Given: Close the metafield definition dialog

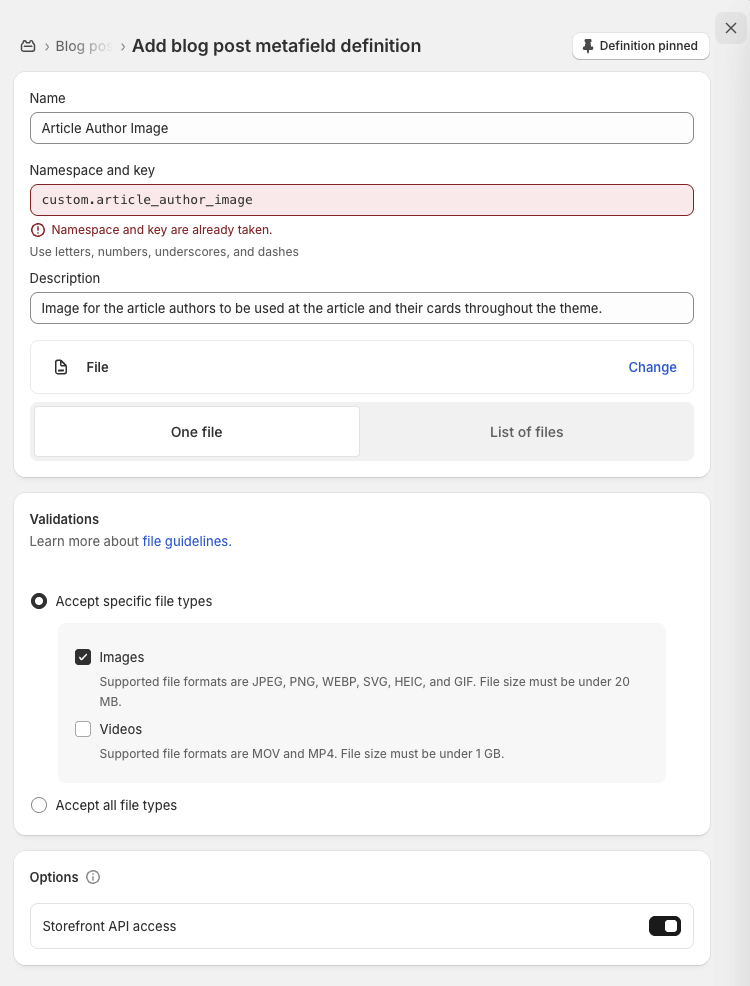Looking at the screenshot, I should tap(731, 28).
